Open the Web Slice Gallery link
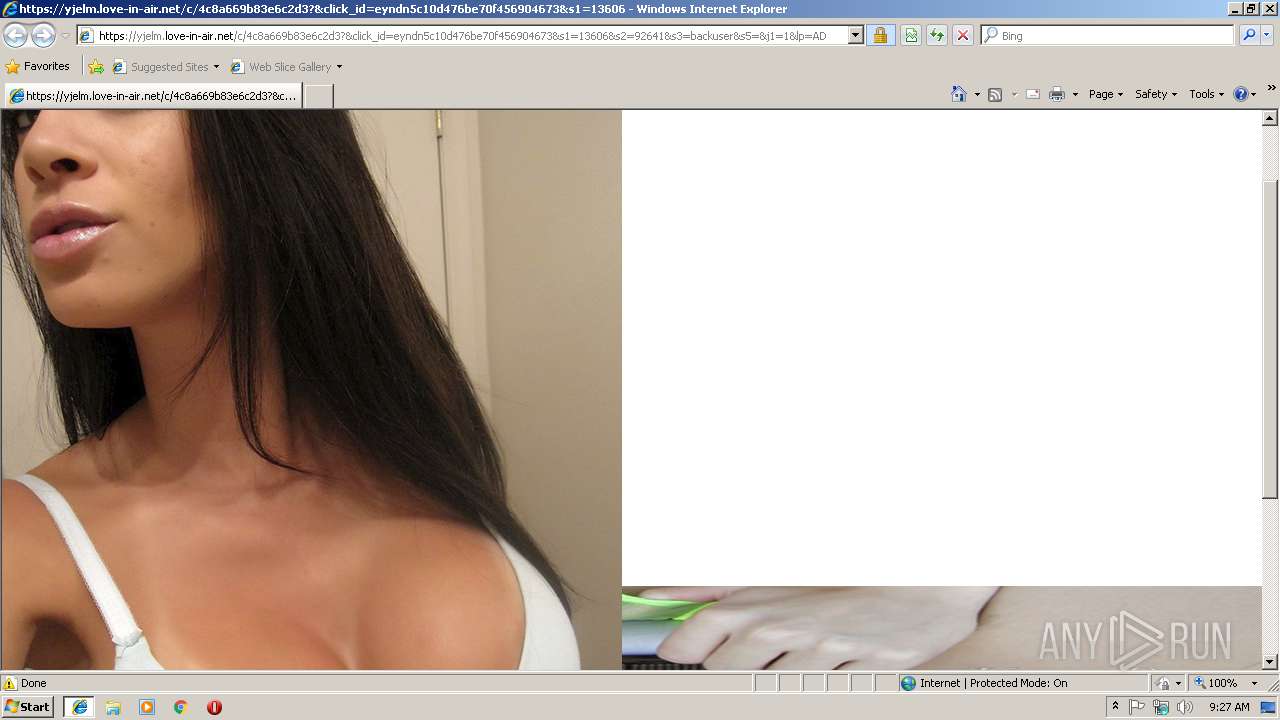The height and width of the screenshot is (720, 1280). pos(281,67)
